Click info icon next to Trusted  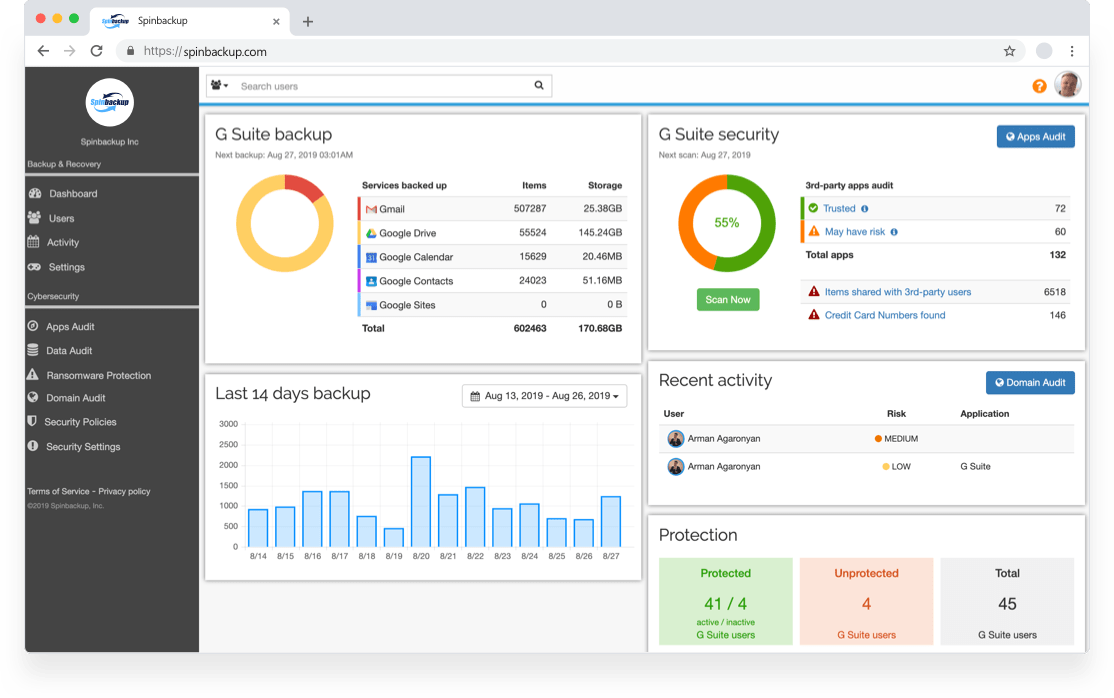(x=865, y=209)
